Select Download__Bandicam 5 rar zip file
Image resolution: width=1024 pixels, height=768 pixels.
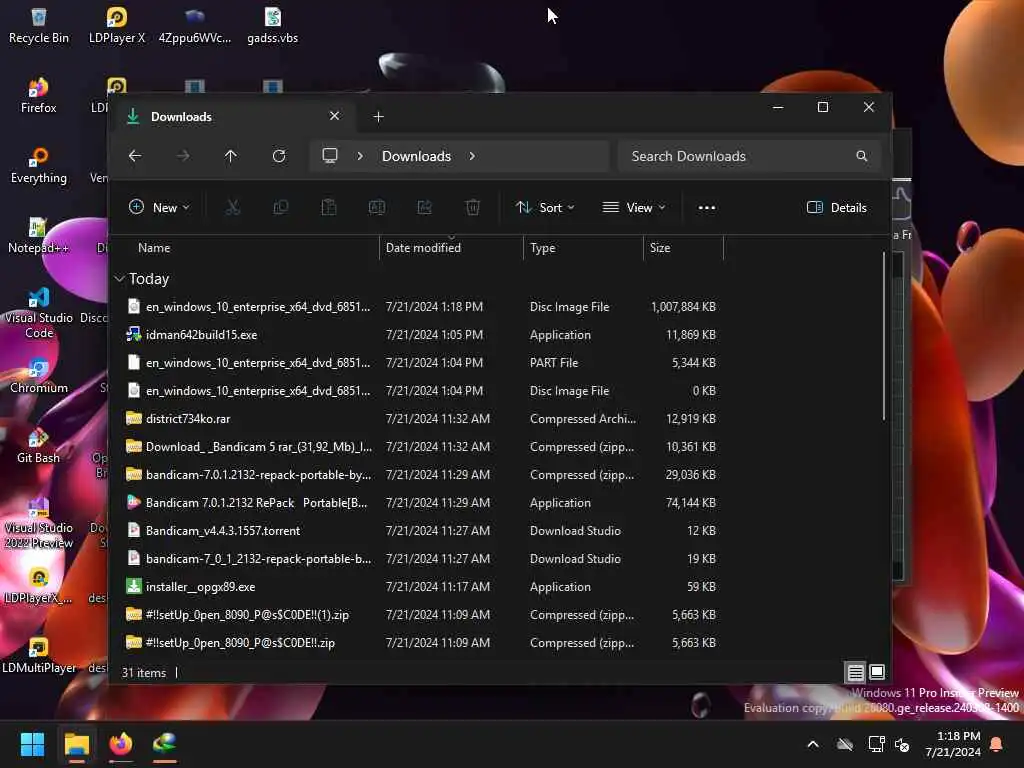tap(422, 447)
